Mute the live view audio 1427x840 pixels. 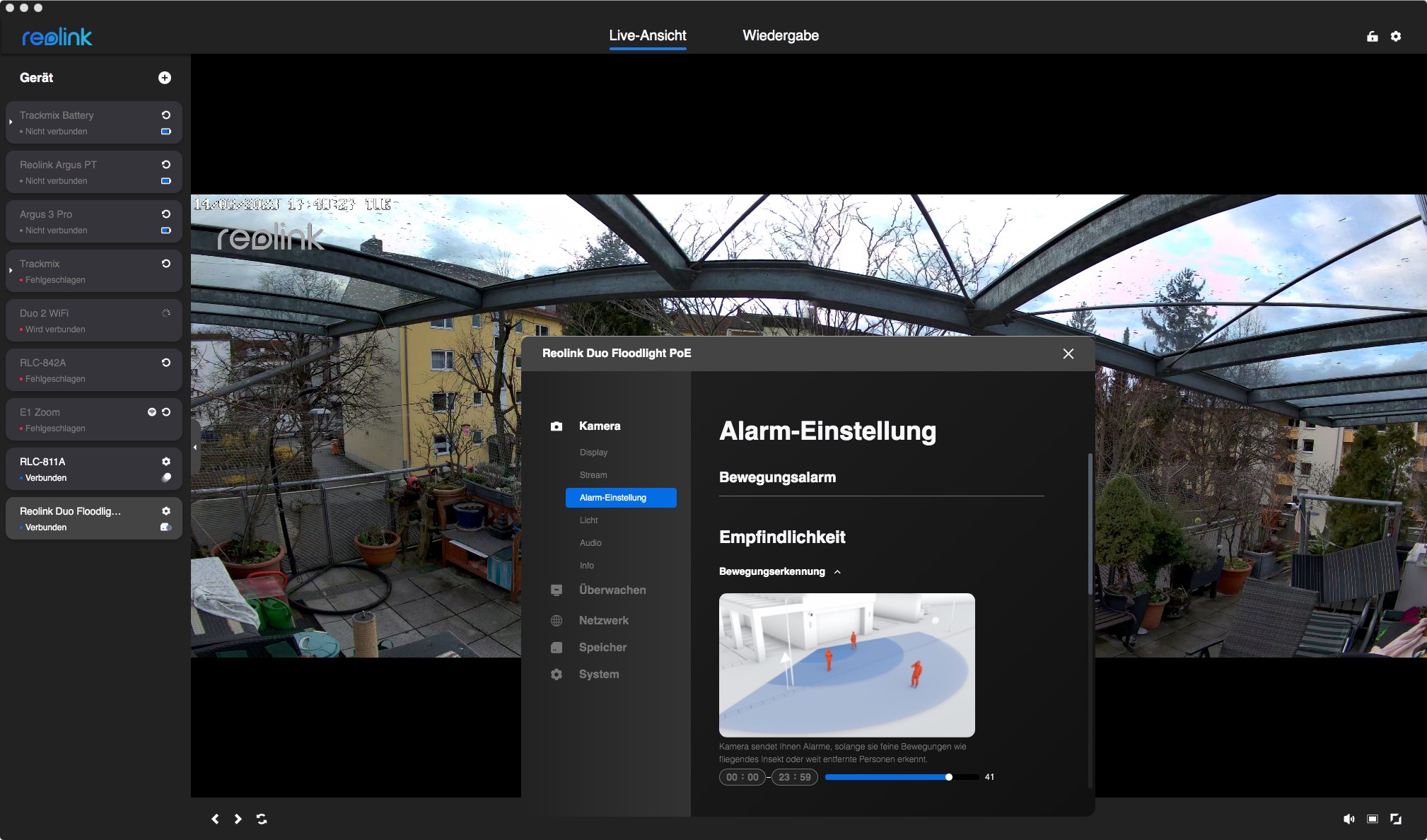pos(1349,819)
